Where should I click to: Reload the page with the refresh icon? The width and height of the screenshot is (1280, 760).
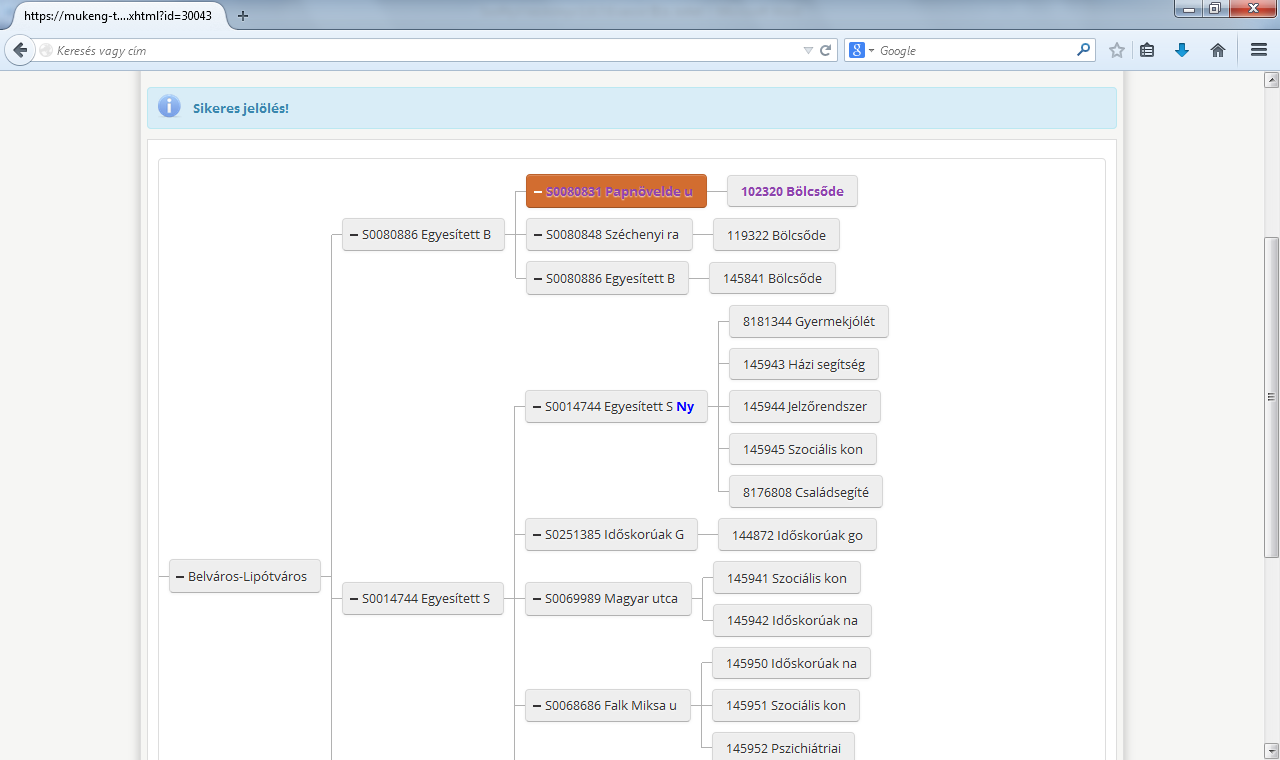tap(826, 50)
